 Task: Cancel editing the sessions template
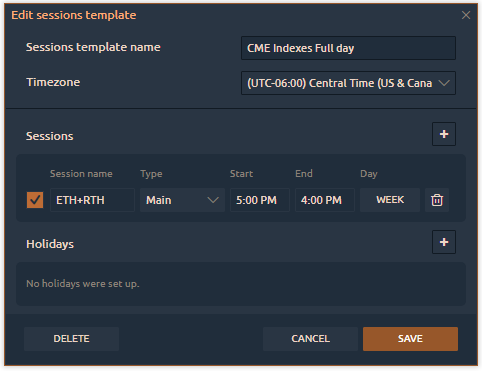(x=310, y=339)
